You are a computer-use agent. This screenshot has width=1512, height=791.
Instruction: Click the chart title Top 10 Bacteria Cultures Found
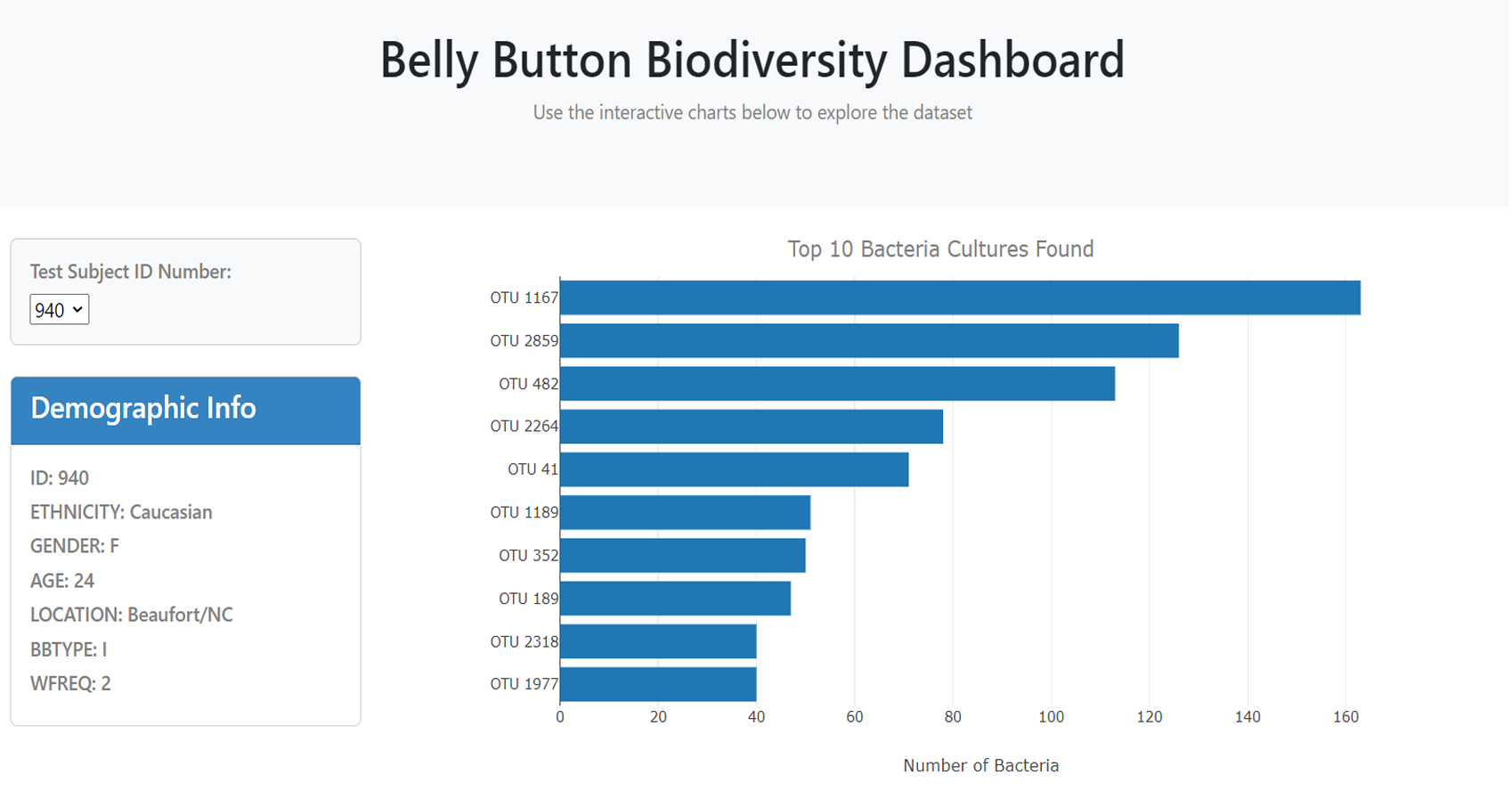click(x=940, y=249)
